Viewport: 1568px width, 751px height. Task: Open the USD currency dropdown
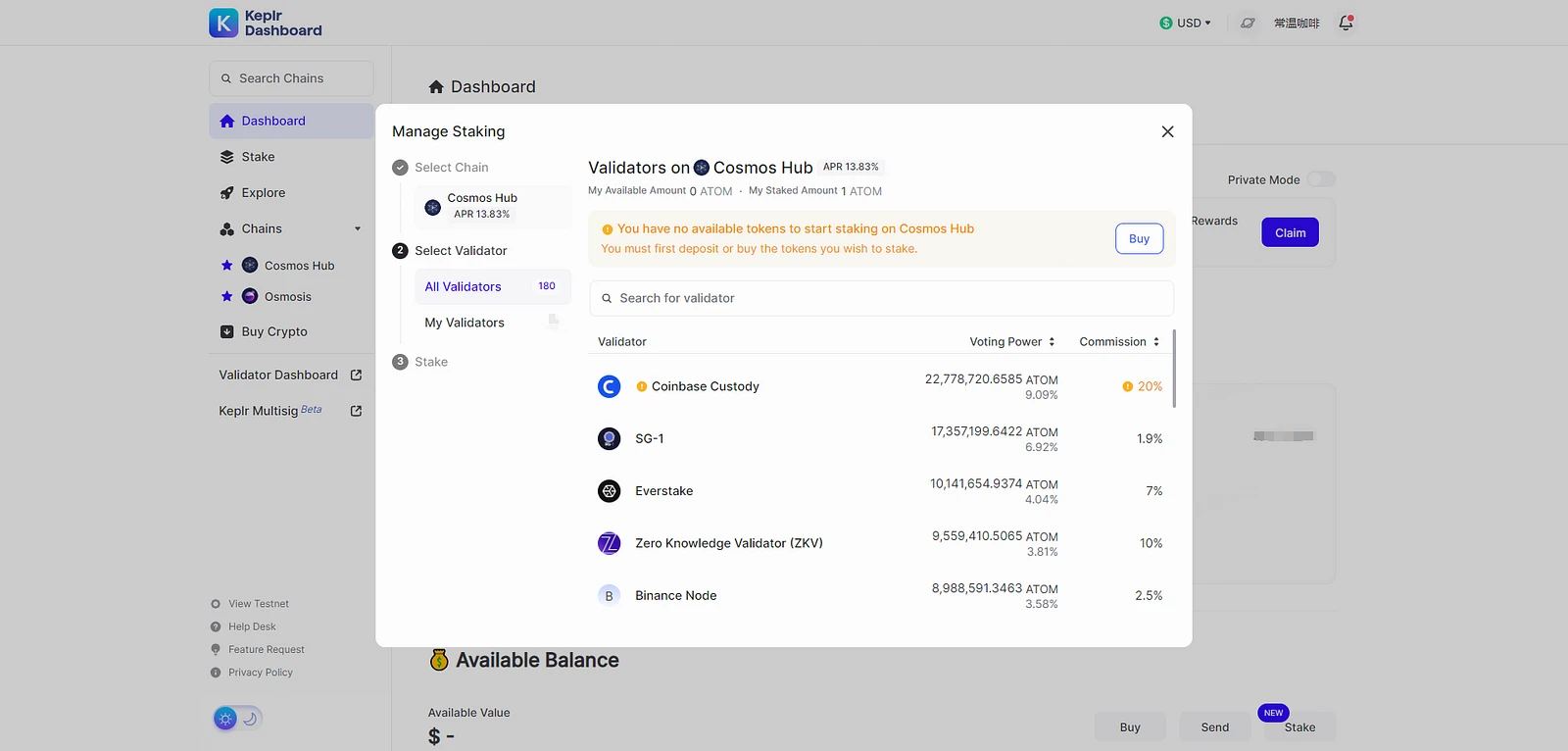click(1185, 23)
